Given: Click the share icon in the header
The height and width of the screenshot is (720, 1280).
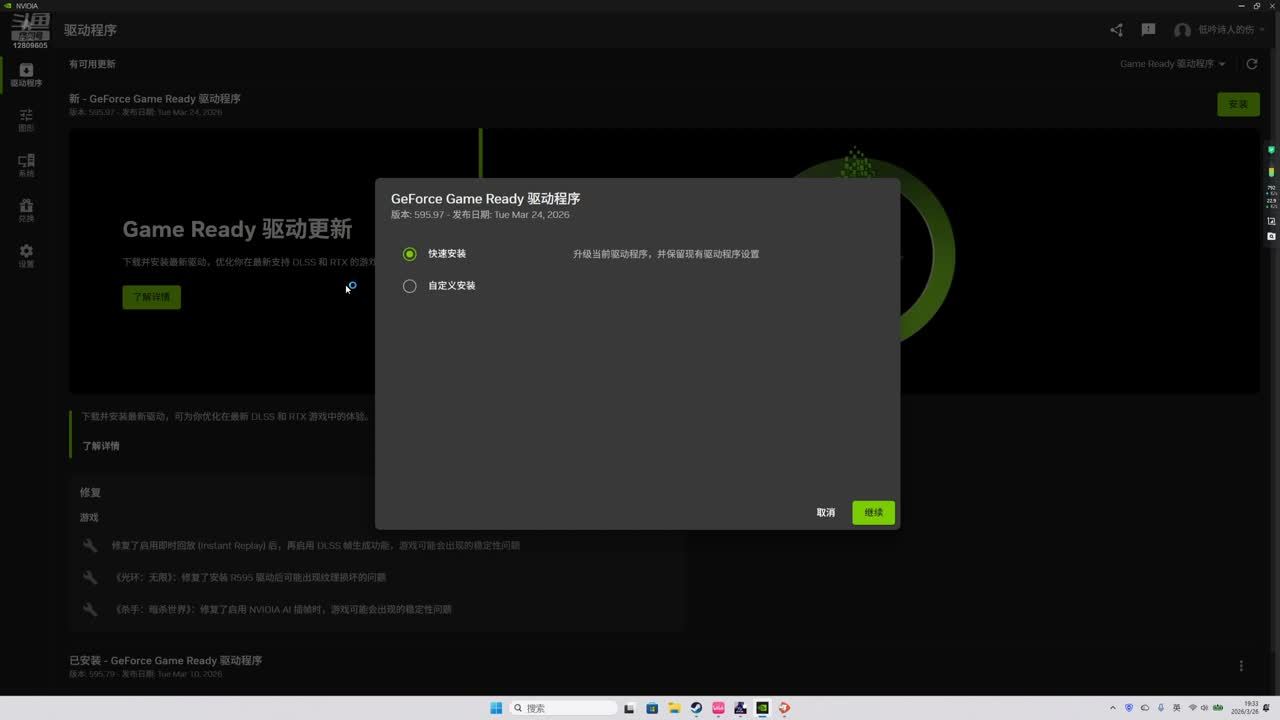Looking at the screenshot, I should pos(1116,30).
